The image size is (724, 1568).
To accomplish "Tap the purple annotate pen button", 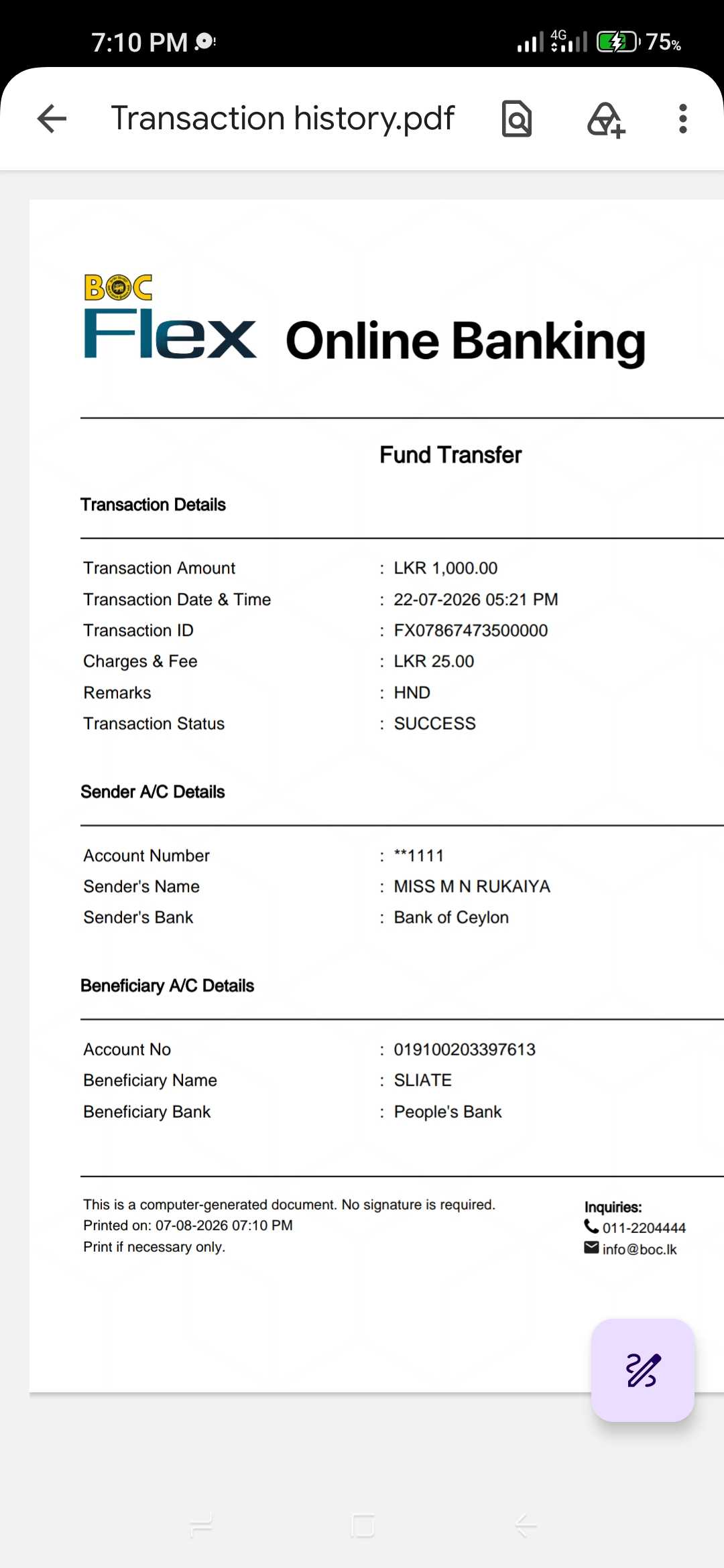I will click(642, 1370).
